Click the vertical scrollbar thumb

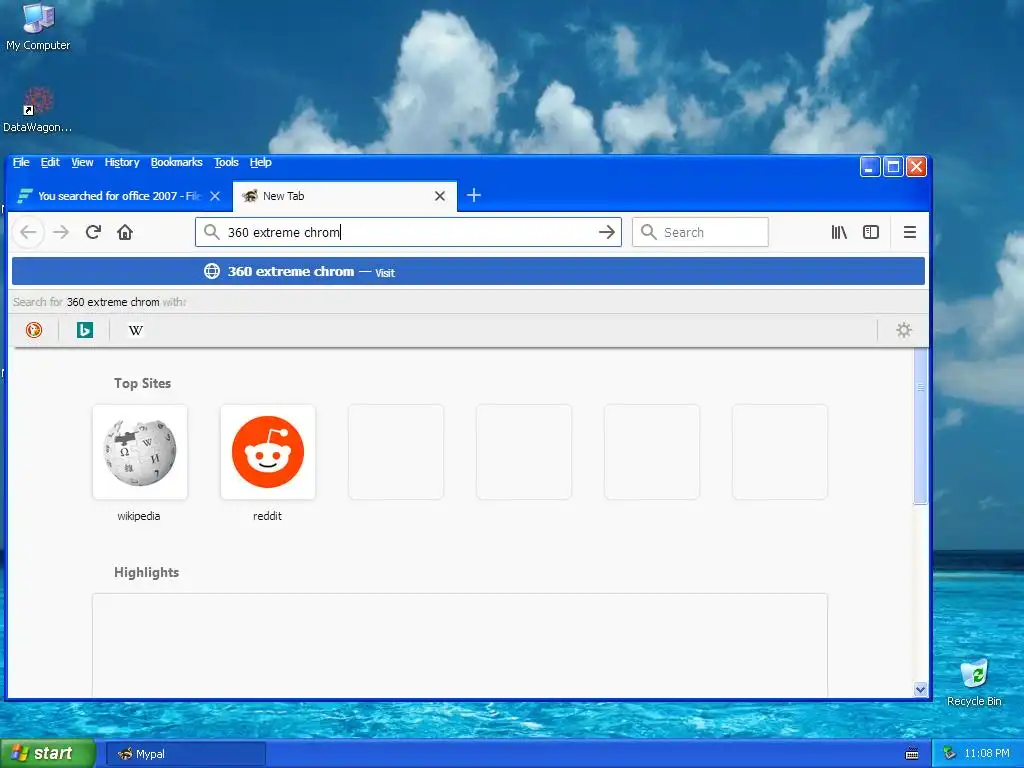coord(920,426)
